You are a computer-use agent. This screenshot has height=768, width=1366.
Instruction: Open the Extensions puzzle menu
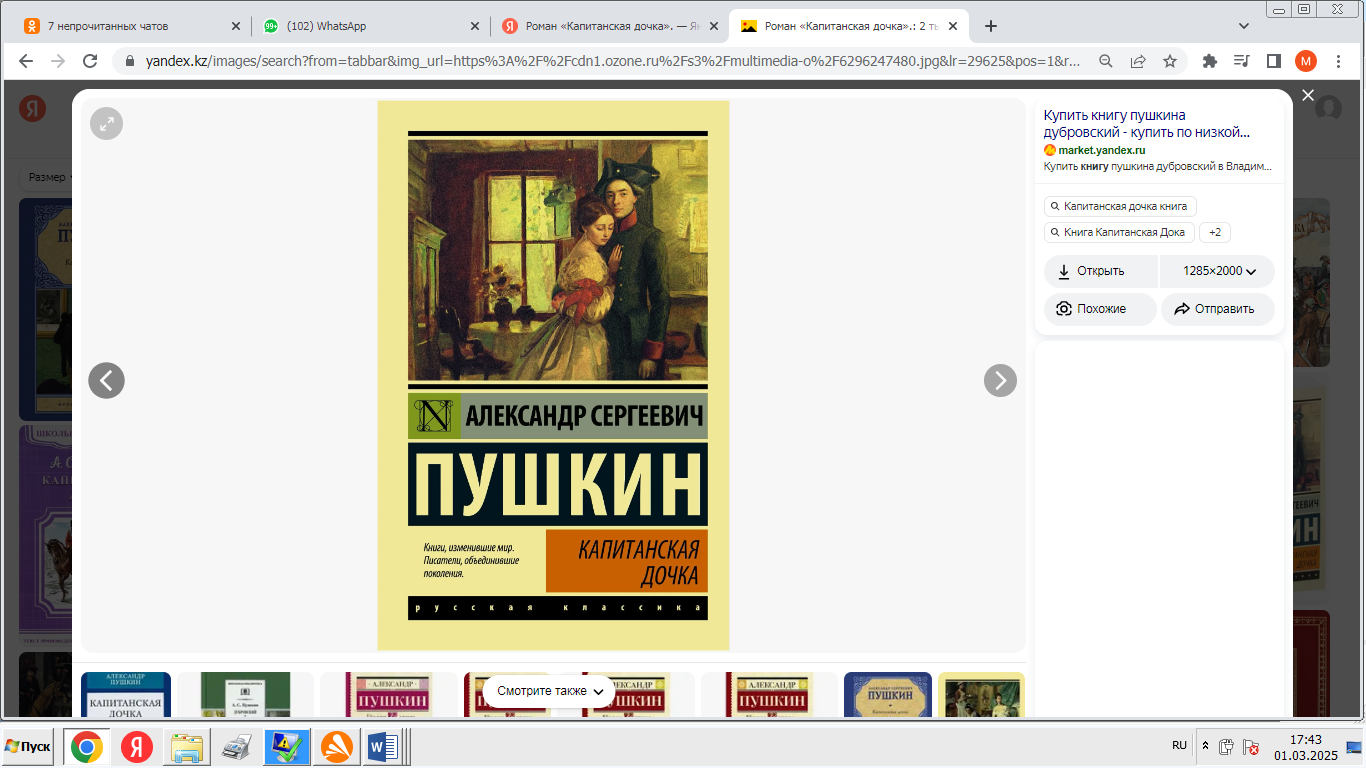click(x=1210, y=61)
